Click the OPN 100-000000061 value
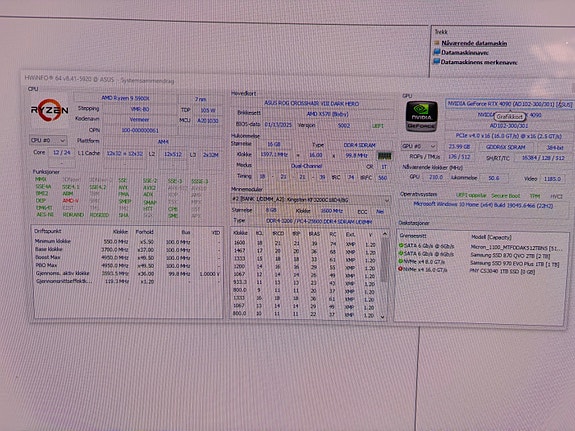This screenshot has width=575, height=431. click(x=140, y=130)
